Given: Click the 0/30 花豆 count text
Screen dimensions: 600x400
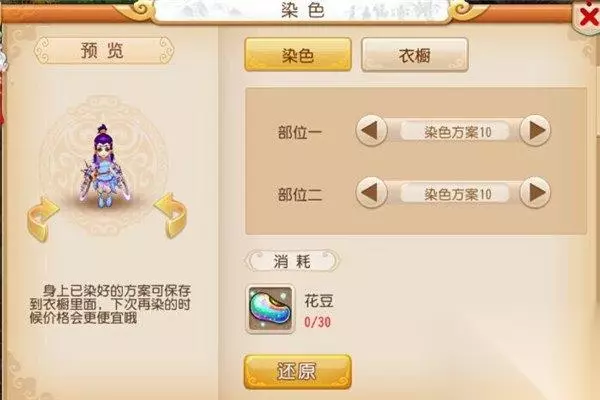Looking at the screenshot, I should point(317,322).
